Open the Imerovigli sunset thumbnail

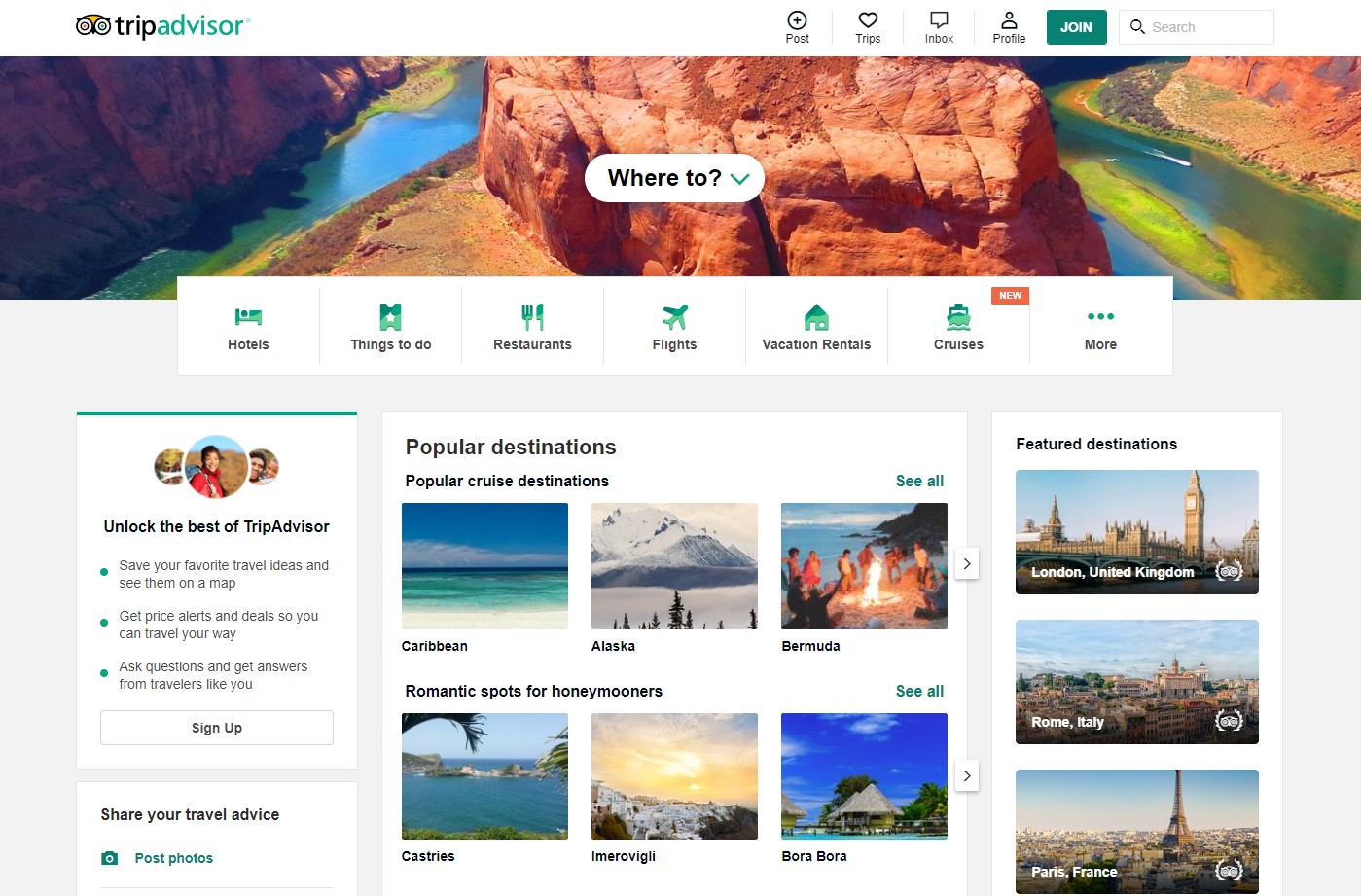point(674,776)
